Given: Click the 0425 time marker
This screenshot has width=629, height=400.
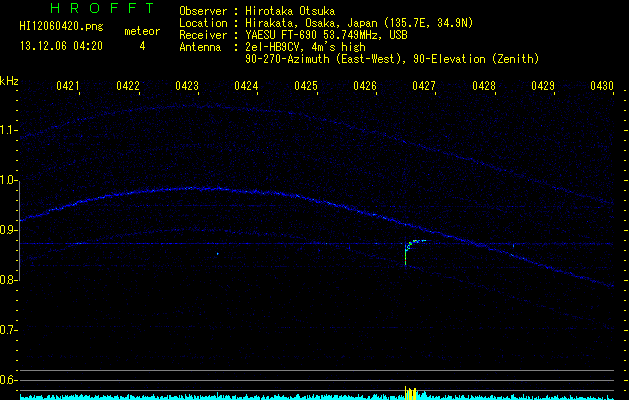Looking at the screenshot, I should (306, 86).
